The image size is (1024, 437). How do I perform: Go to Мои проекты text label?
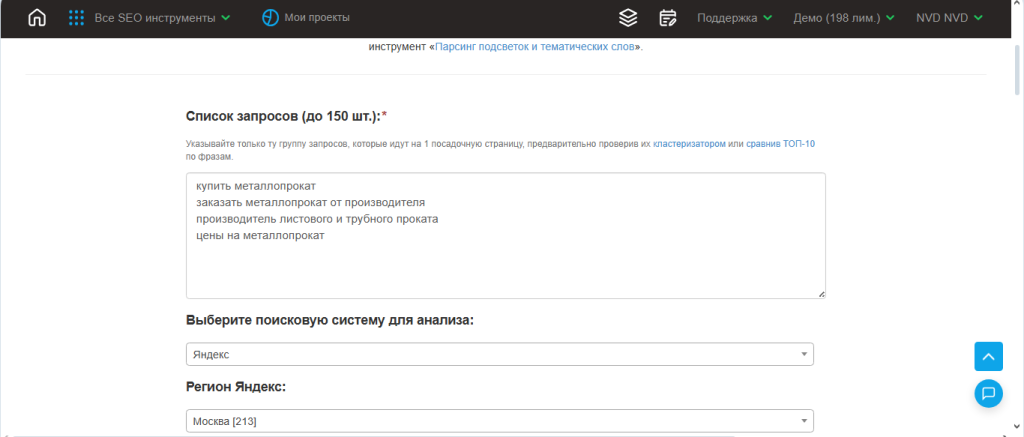[317, 18]
